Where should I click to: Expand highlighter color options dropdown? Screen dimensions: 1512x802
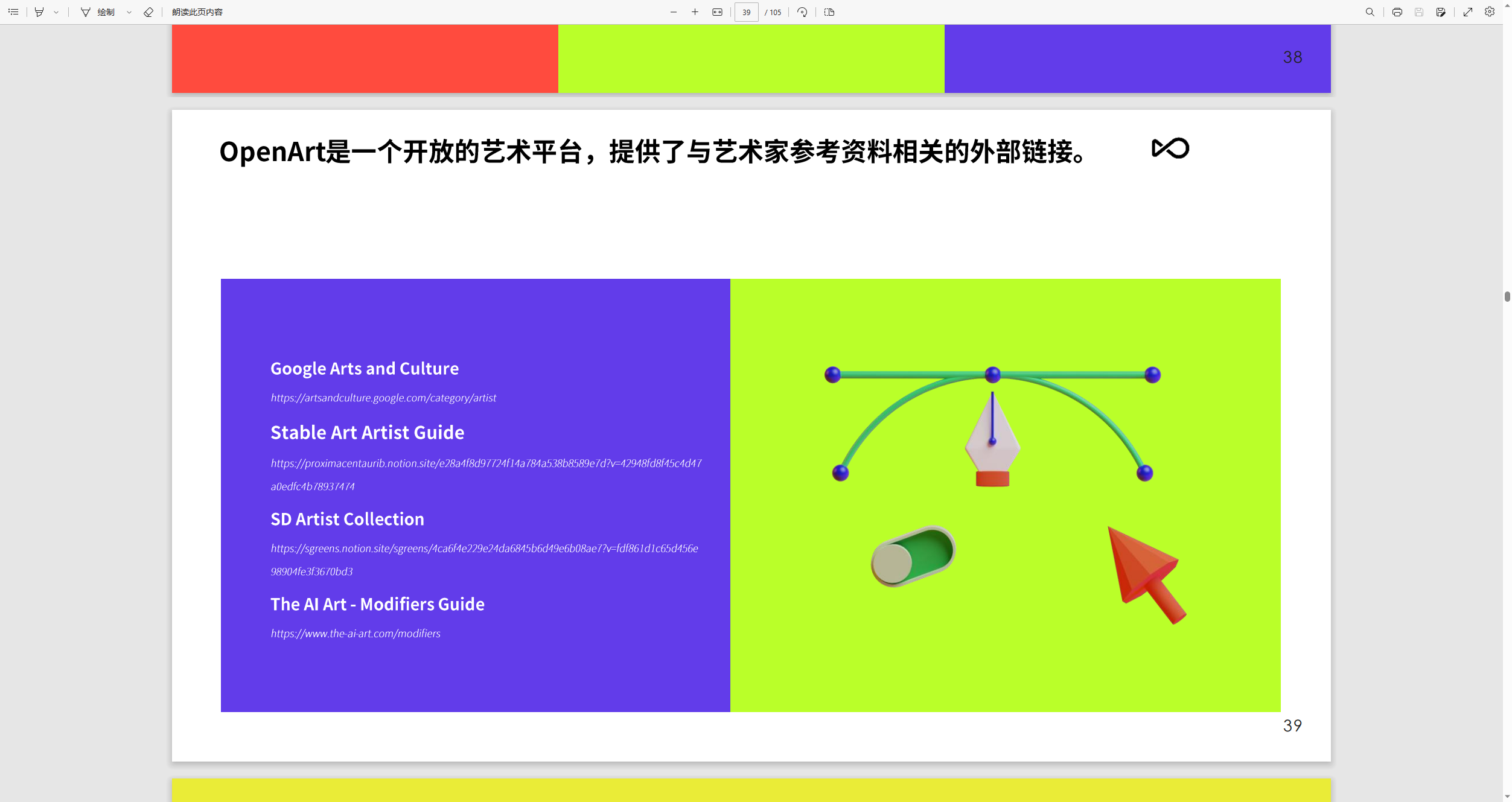point(56,12)
